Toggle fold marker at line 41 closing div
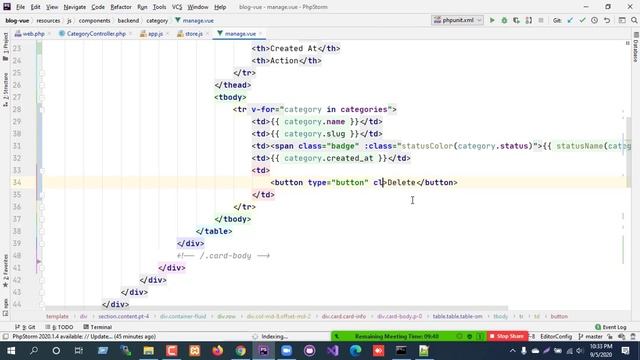Viewport: 640px width, 360px height. [42, 268]
